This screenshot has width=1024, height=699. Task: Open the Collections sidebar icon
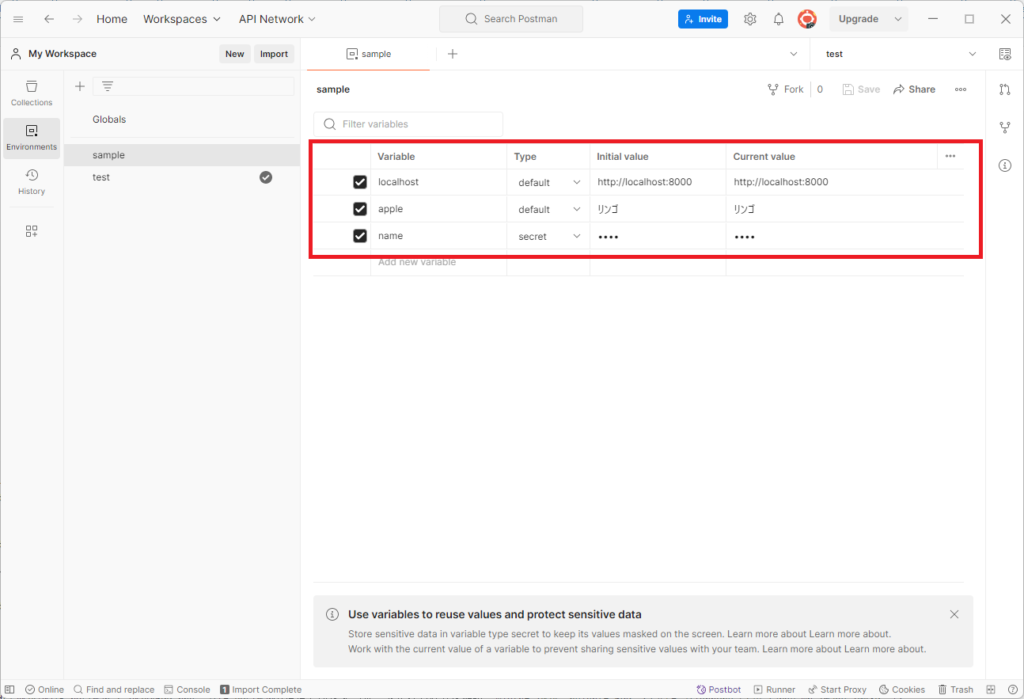click(31, 93)
